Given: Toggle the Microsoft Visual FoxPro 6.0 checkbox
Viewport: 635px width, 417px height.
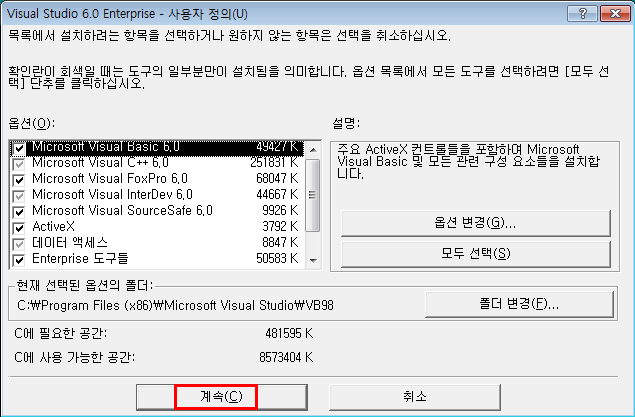Looking at the screenshot, I should click(x=19, y=180).
